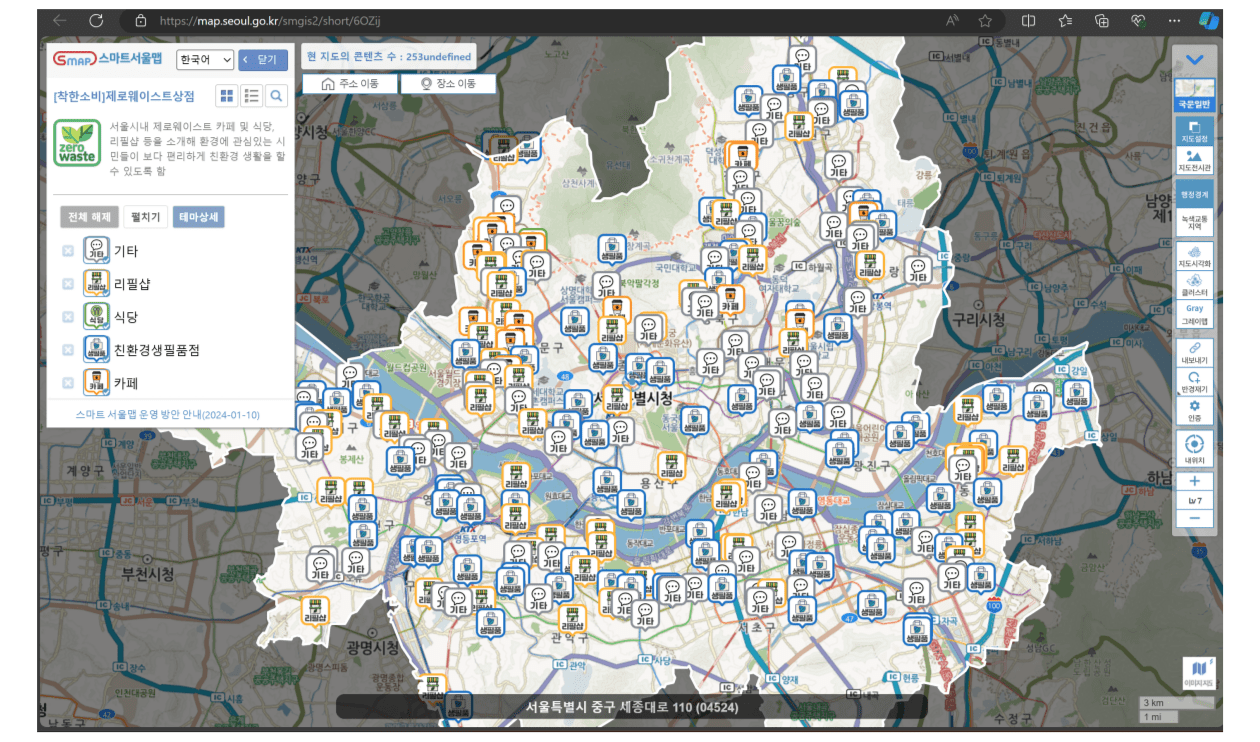
Task: Zoom in with the plus button
Action: point(1194,481)
